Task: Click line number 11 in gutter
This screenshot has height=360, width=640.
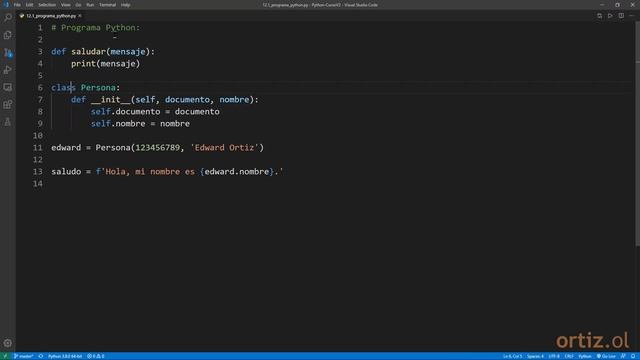Action: coord(38,148)
